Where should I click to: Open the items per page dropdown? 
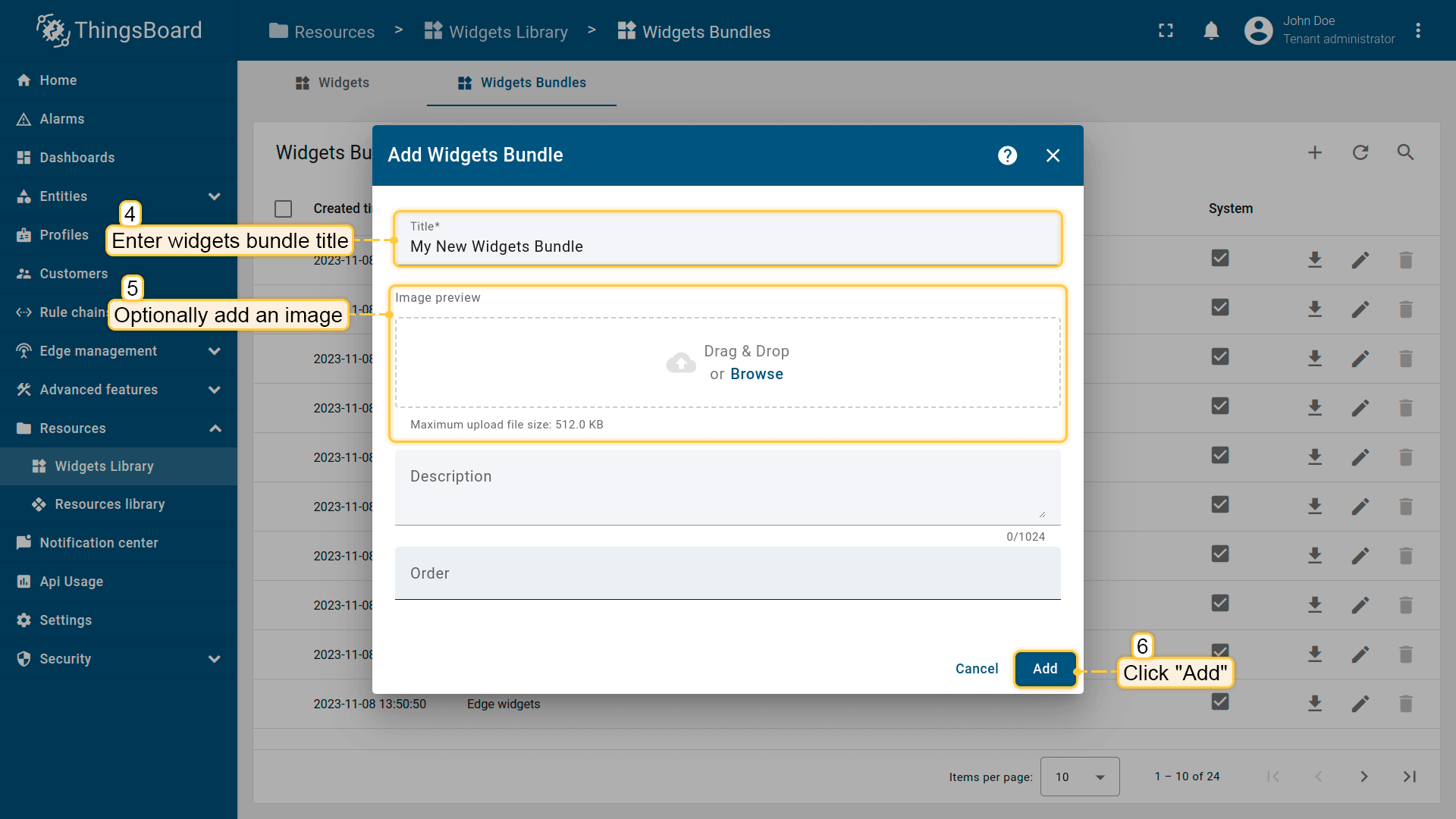[x=1079, y=777]
